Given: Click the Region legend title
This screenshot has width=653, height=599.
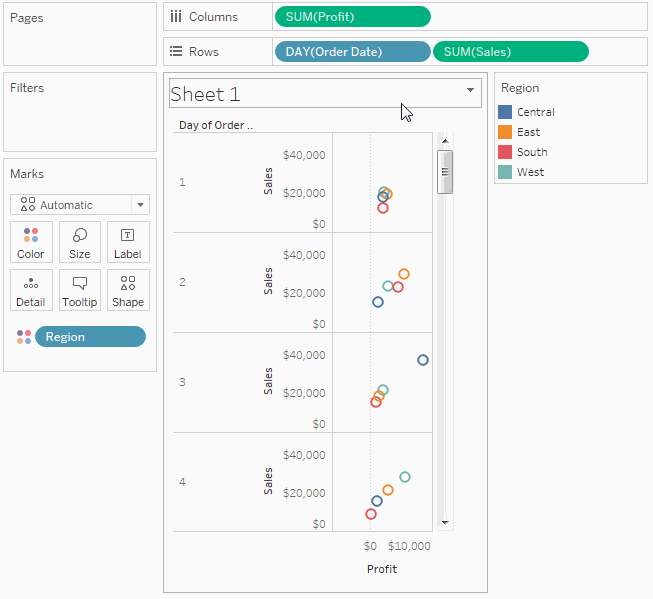Looking at the screenshot, I should coord(520,88).
